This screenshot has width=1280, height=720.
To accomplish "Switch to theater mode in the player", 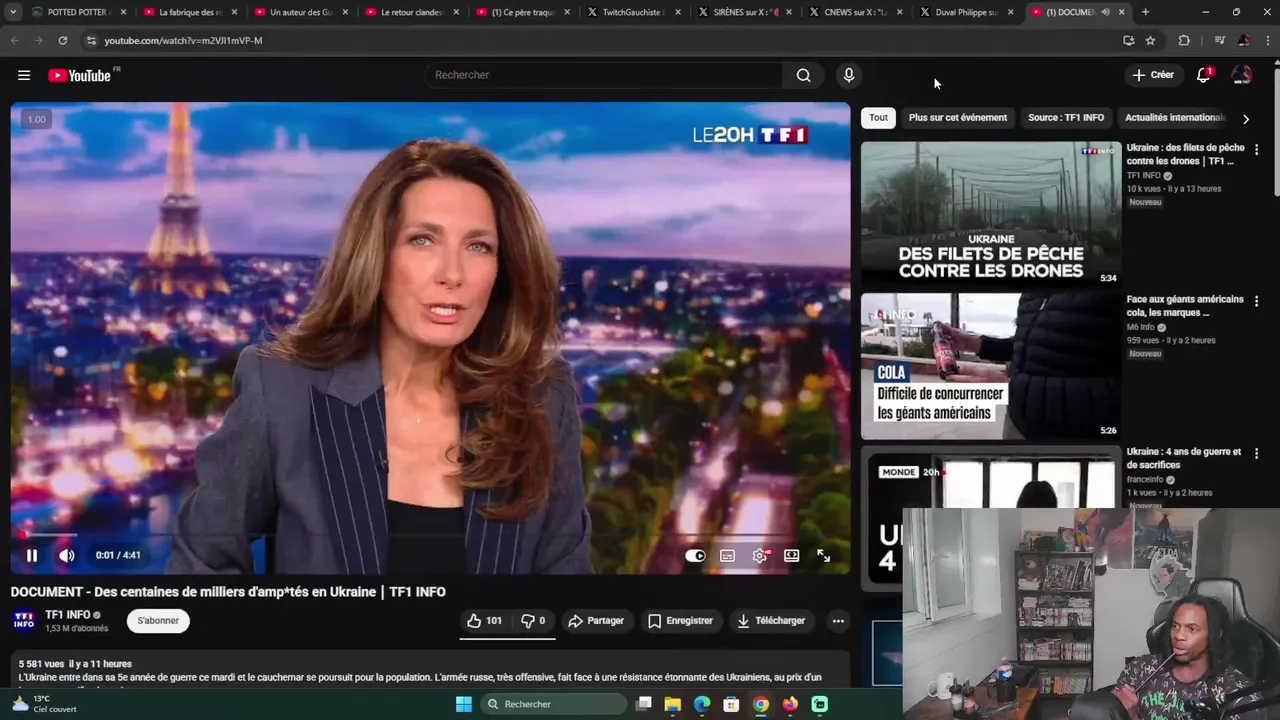I will point(791,556).
